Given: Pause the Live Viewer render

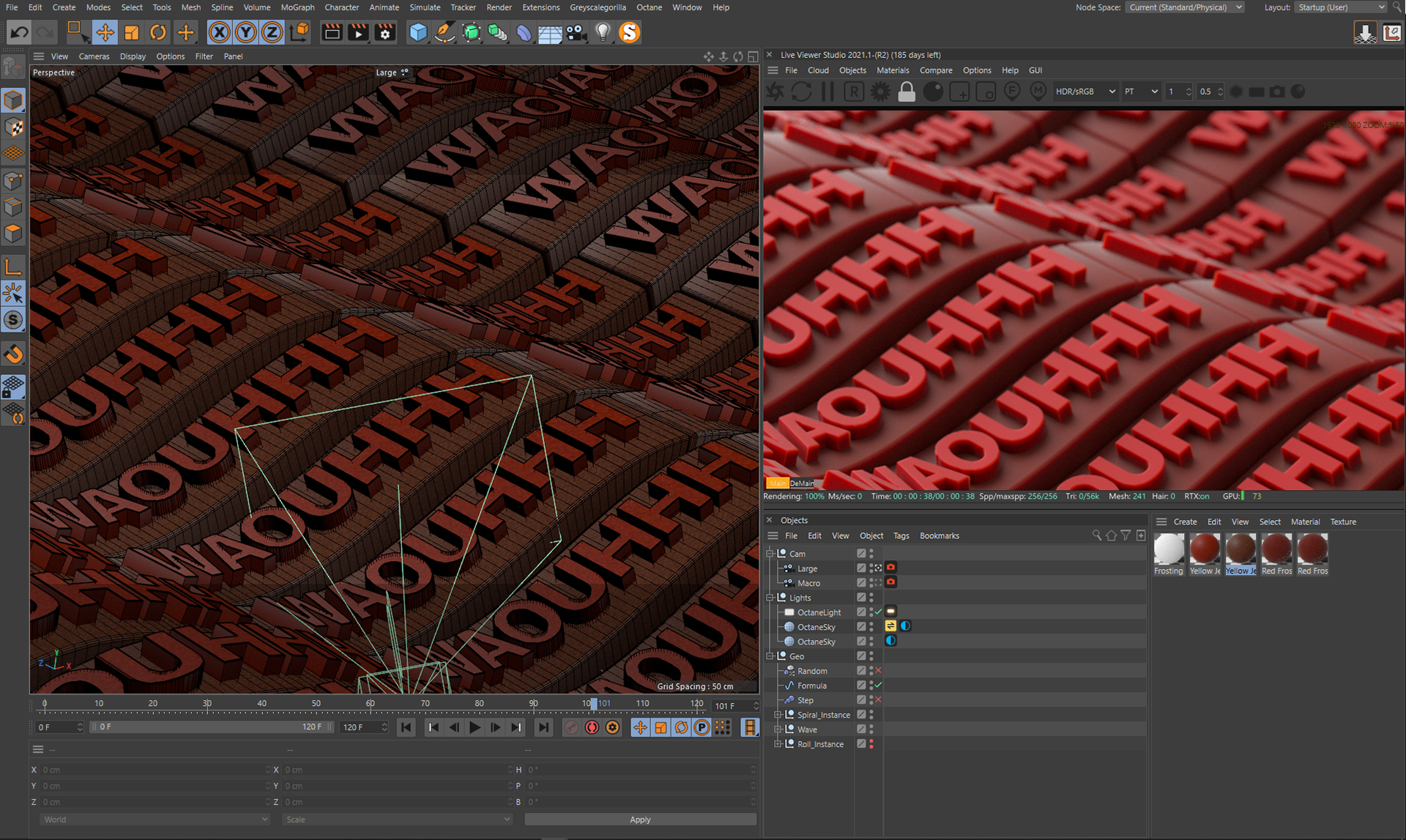Looking at the screenshot, I should click(828, 92).
